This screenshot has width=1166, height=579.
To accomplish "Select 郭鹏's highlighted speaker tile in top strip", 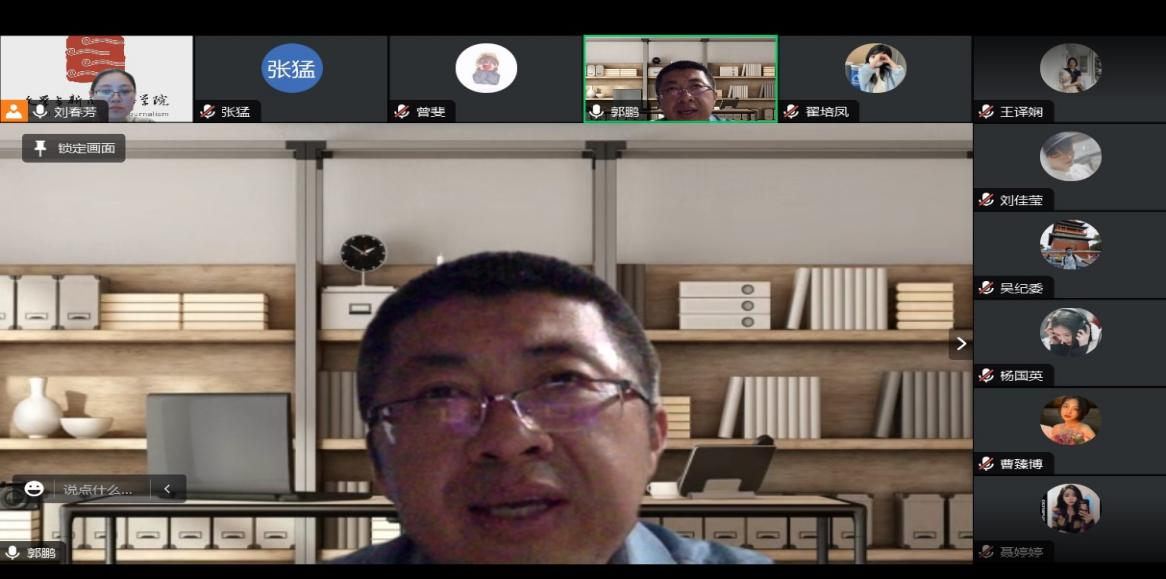I will click(680, 78).
